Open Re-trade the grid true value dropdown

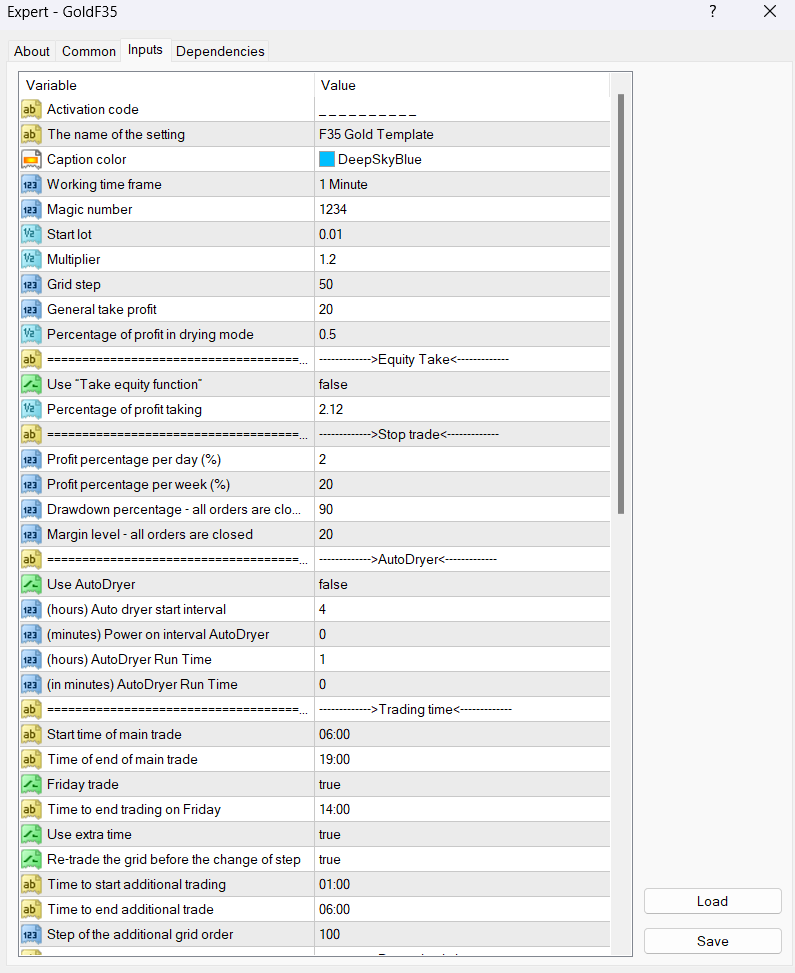(x=330, y=860)
